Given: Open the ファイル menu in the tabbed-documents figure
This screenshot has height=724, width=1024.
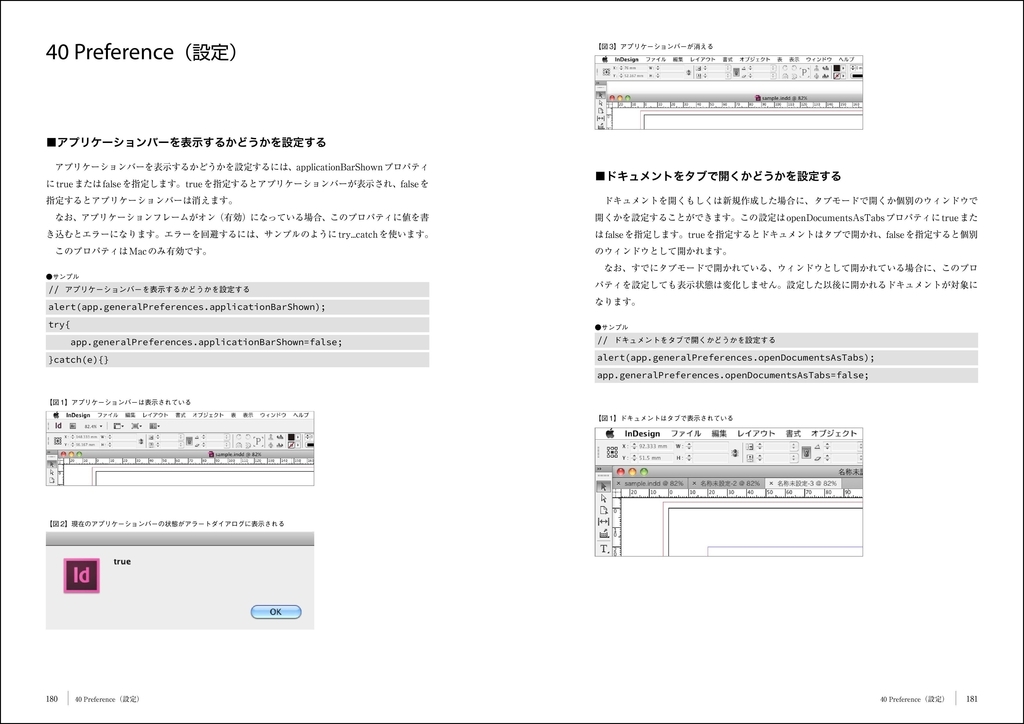Looking at the screenshot, I should 686,433.
